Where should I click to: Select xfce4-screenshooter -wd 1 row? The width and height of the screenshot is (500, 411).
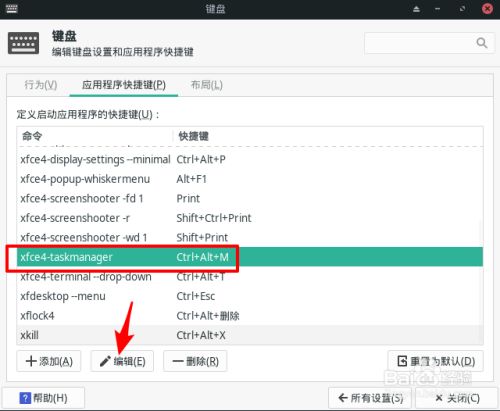[250, 237]
